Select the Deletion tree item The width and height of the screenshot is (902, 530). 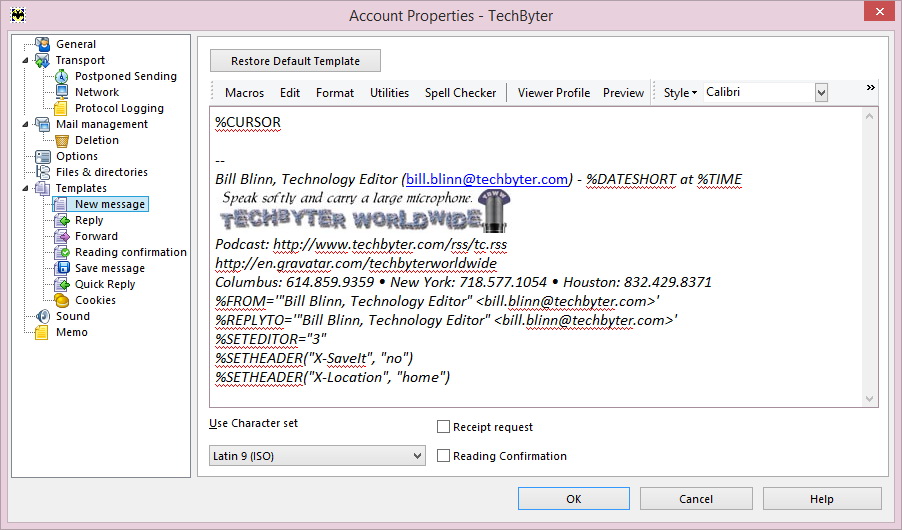pos(97,140)
